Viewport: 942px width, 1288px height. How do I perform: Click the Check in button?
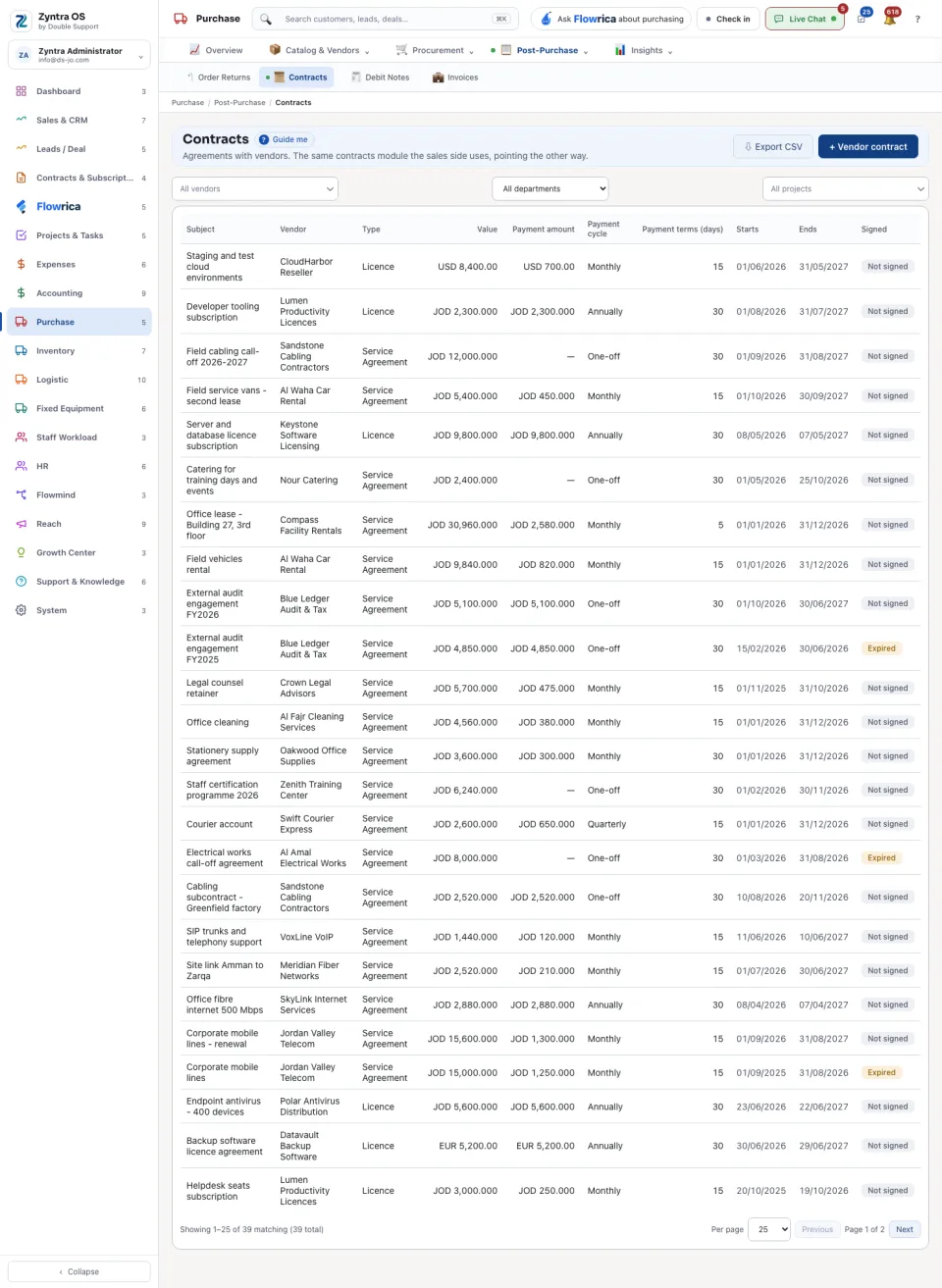[727, 19]
